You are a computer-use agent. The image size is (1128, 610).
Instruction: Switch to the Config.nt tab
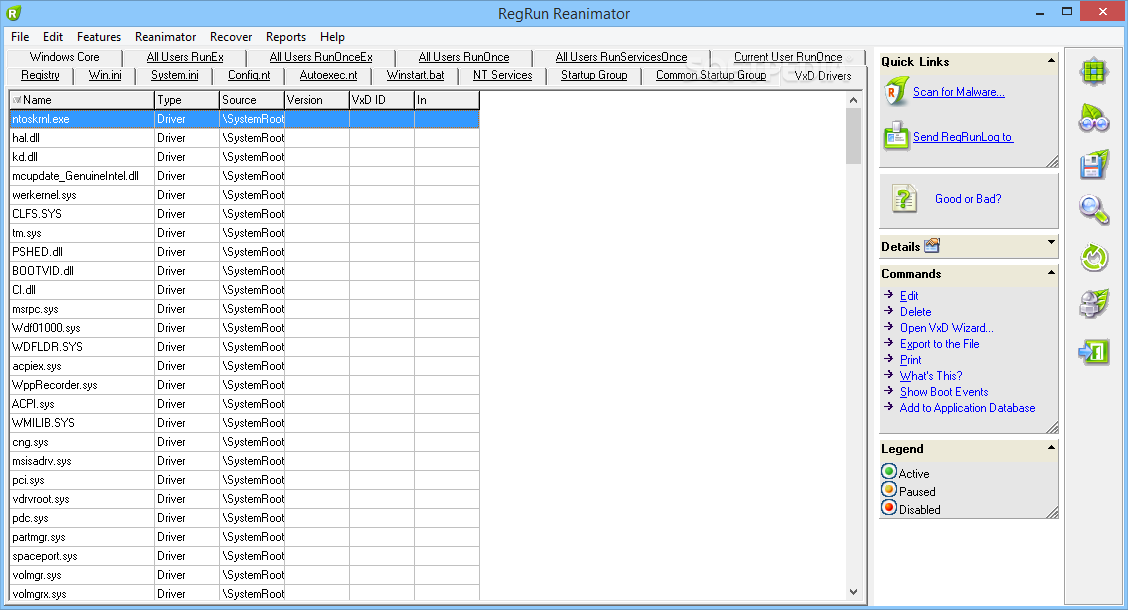249,75
